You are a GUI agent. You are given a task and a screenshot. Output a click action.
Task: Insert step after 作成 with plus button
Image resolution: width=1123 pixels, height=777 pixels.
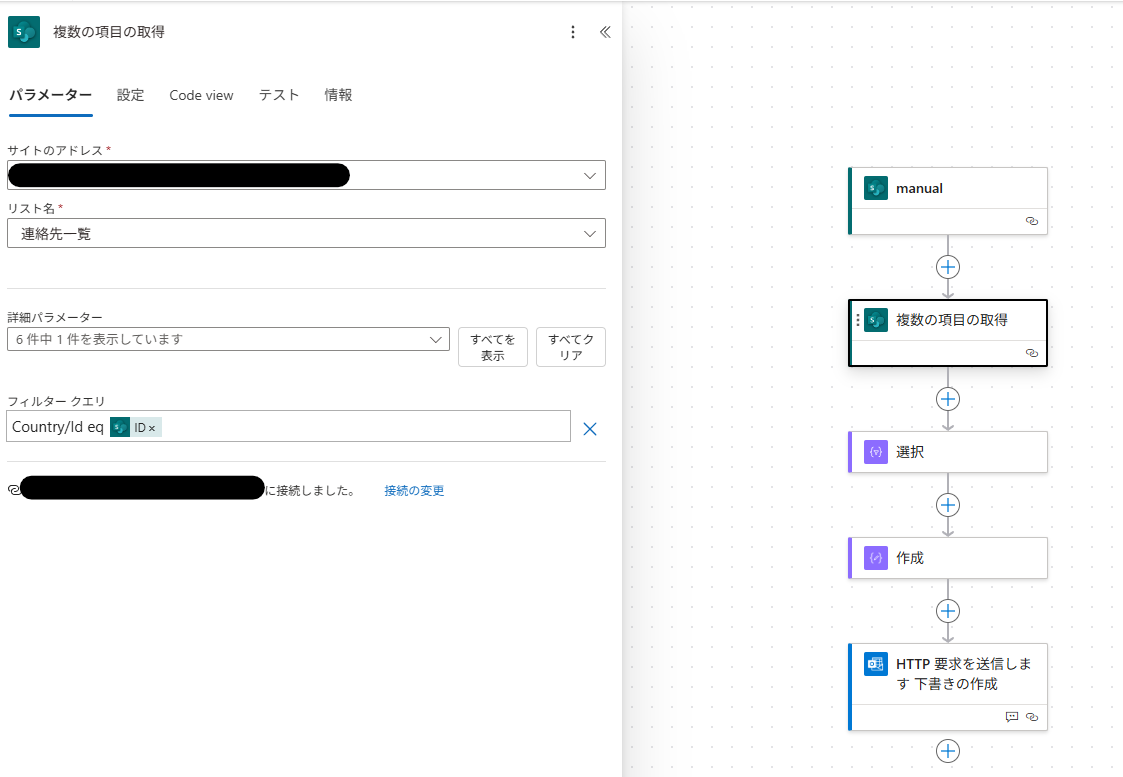click(948, 611)
